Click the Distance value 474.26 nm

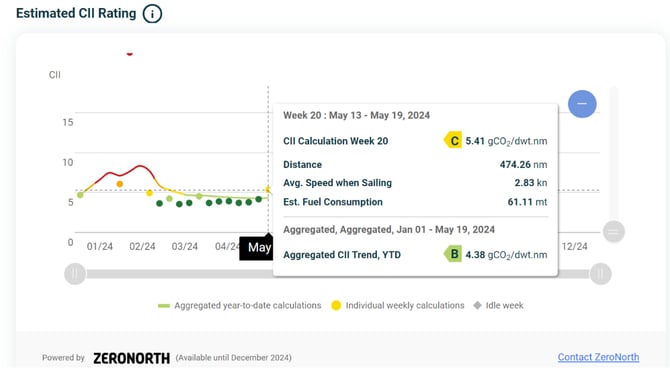pyautogui.click(x=523, y=165)
